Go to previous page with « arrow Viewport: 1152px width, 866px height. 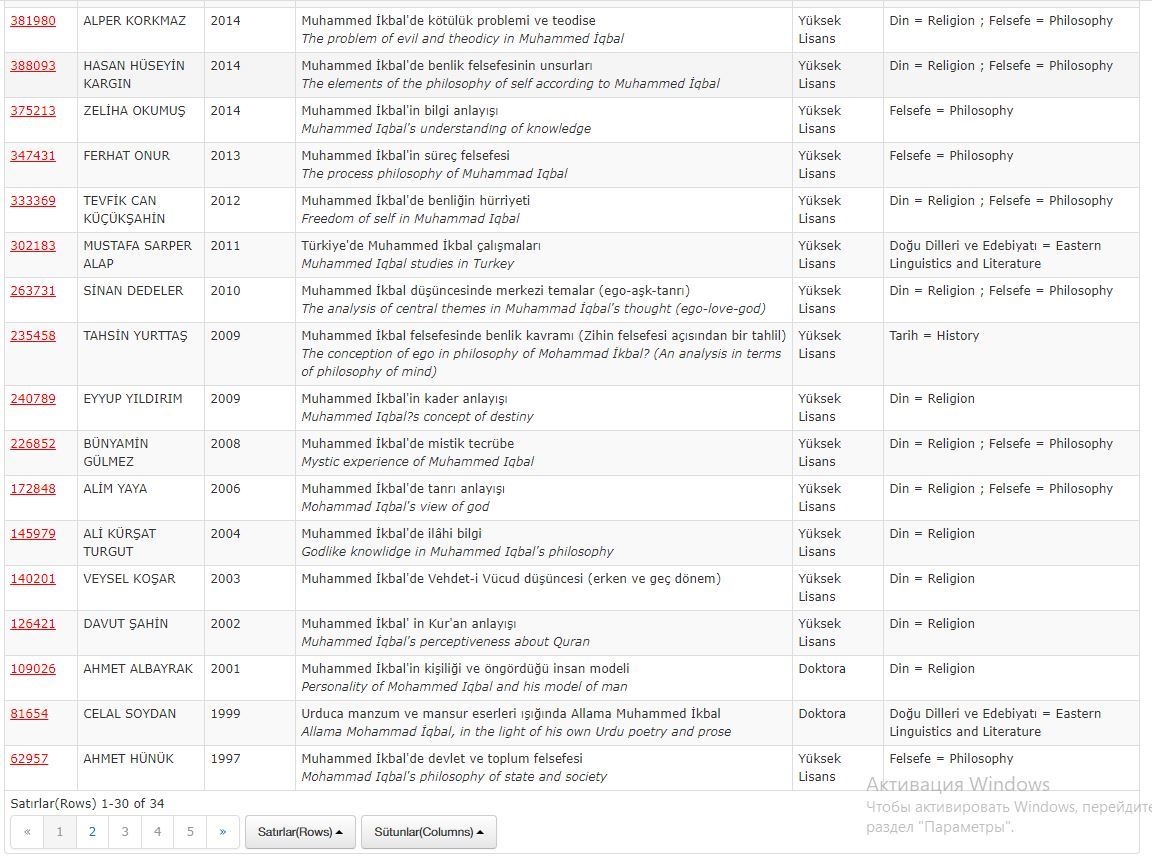(27, 832)
